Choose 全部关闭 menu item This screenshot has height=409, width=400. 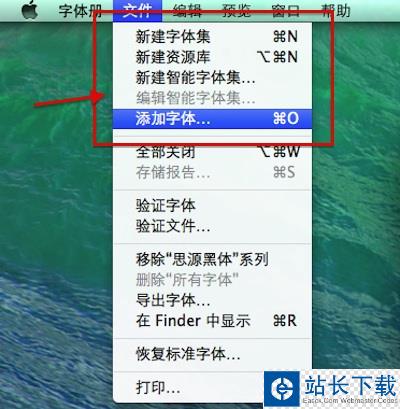213,152
